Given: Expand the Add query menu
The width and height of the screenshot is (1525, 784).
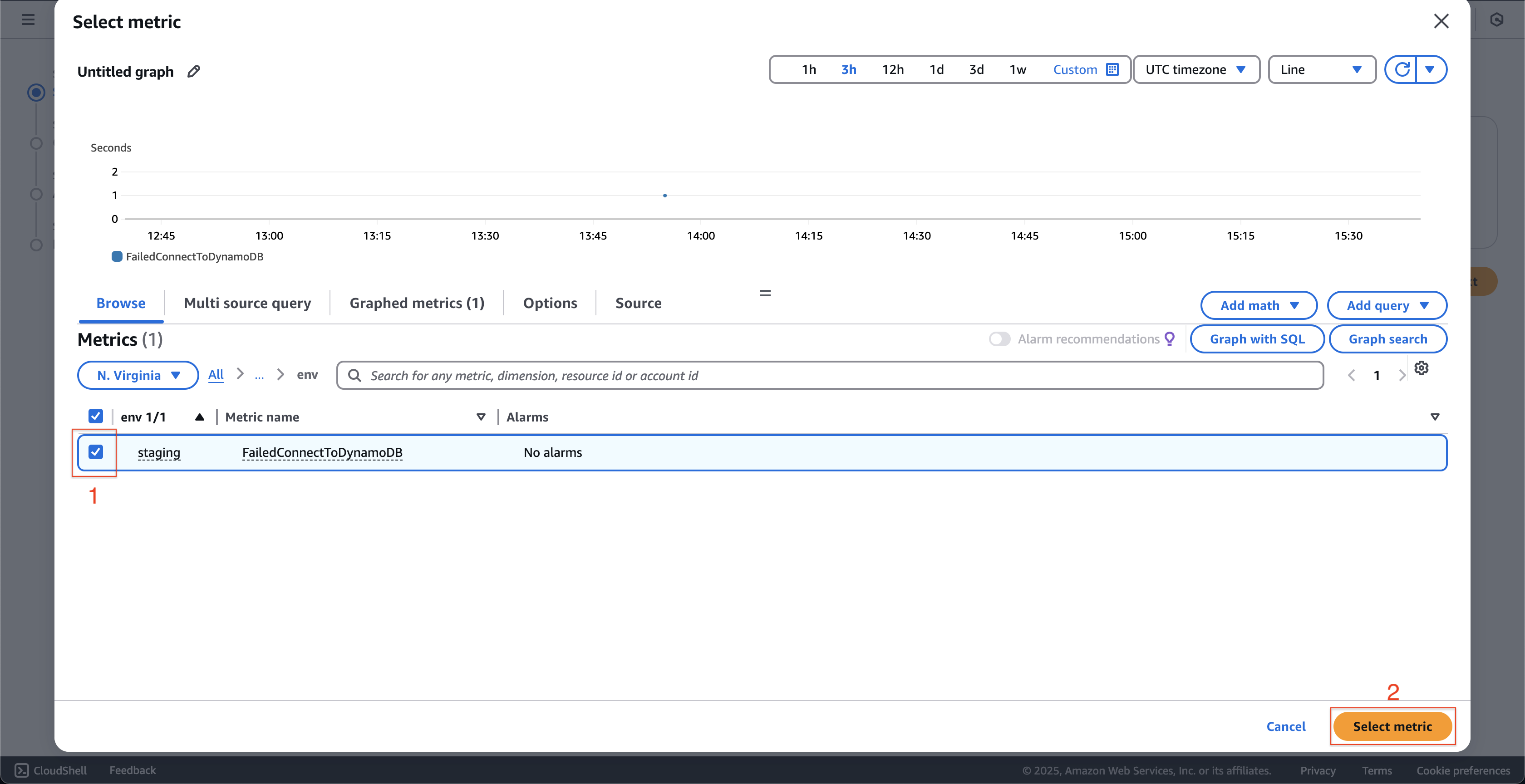Looking at the screenshot, I should click(x=1387, y=305).
